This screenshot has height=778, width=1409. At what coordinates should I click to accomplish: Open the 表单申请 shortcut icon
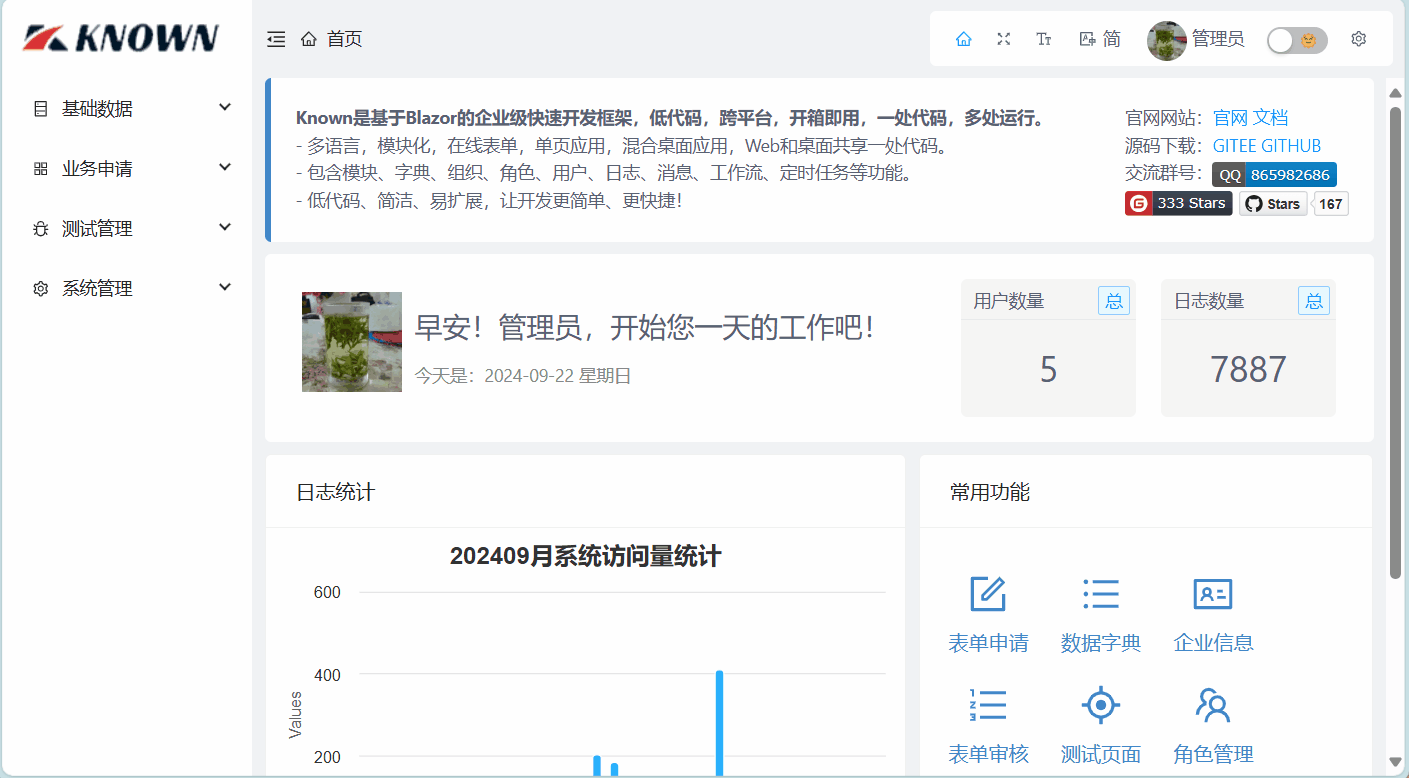tap(988, 594)
